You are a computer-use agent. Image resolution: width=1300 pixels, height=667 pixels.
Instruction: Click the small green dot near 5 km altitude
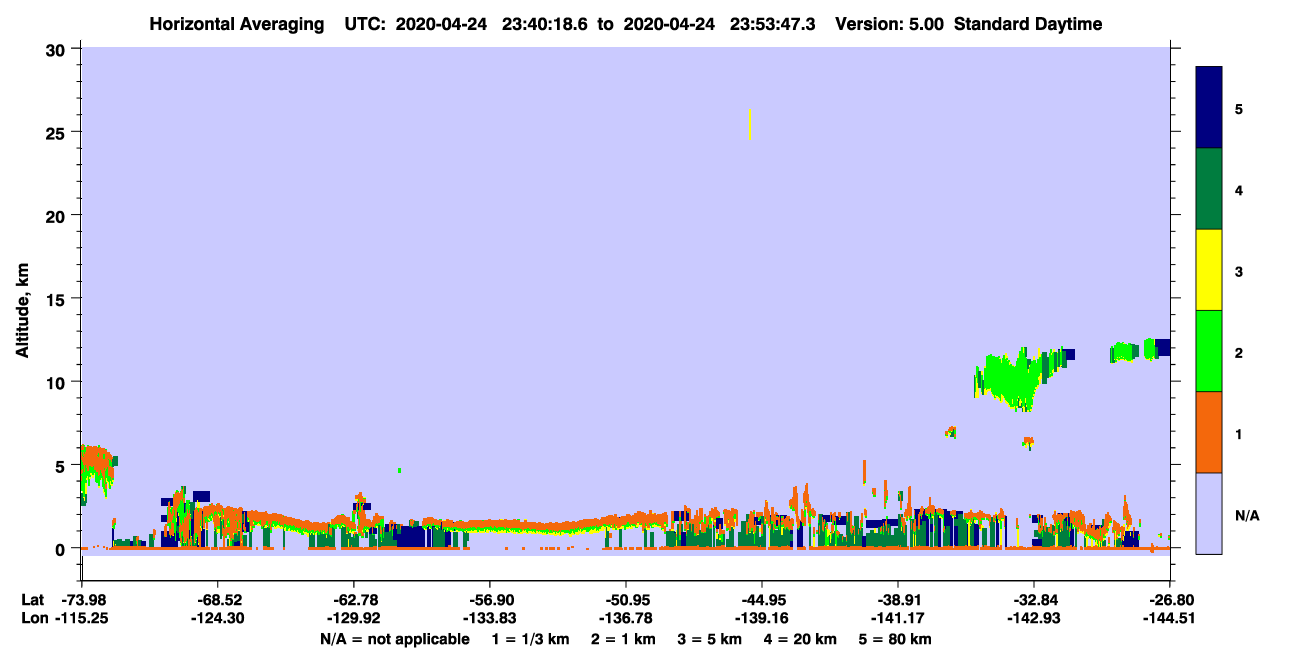click(x=399, y=470)
